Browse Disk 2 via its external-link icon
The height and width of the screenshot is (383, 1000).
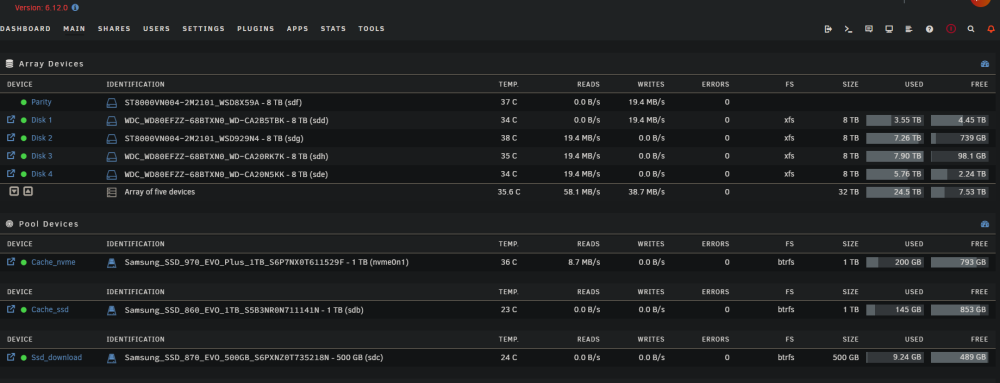coord(11,138)
